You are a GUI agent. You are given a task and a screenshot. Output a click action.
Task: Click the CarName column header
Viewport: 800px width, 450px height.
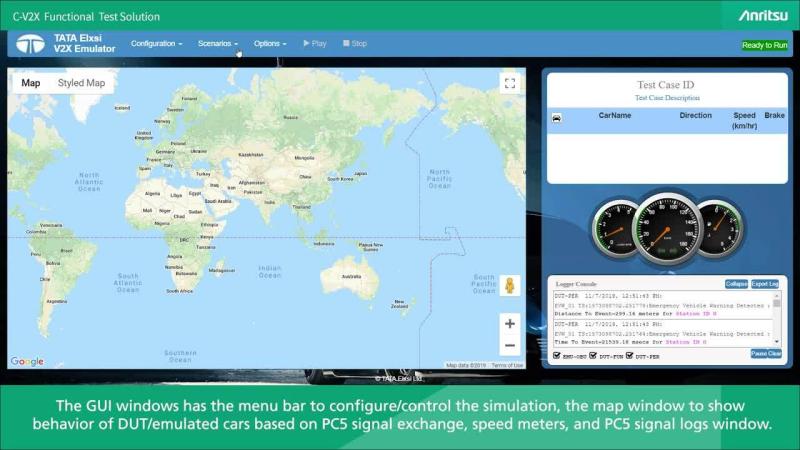point(615,116)
